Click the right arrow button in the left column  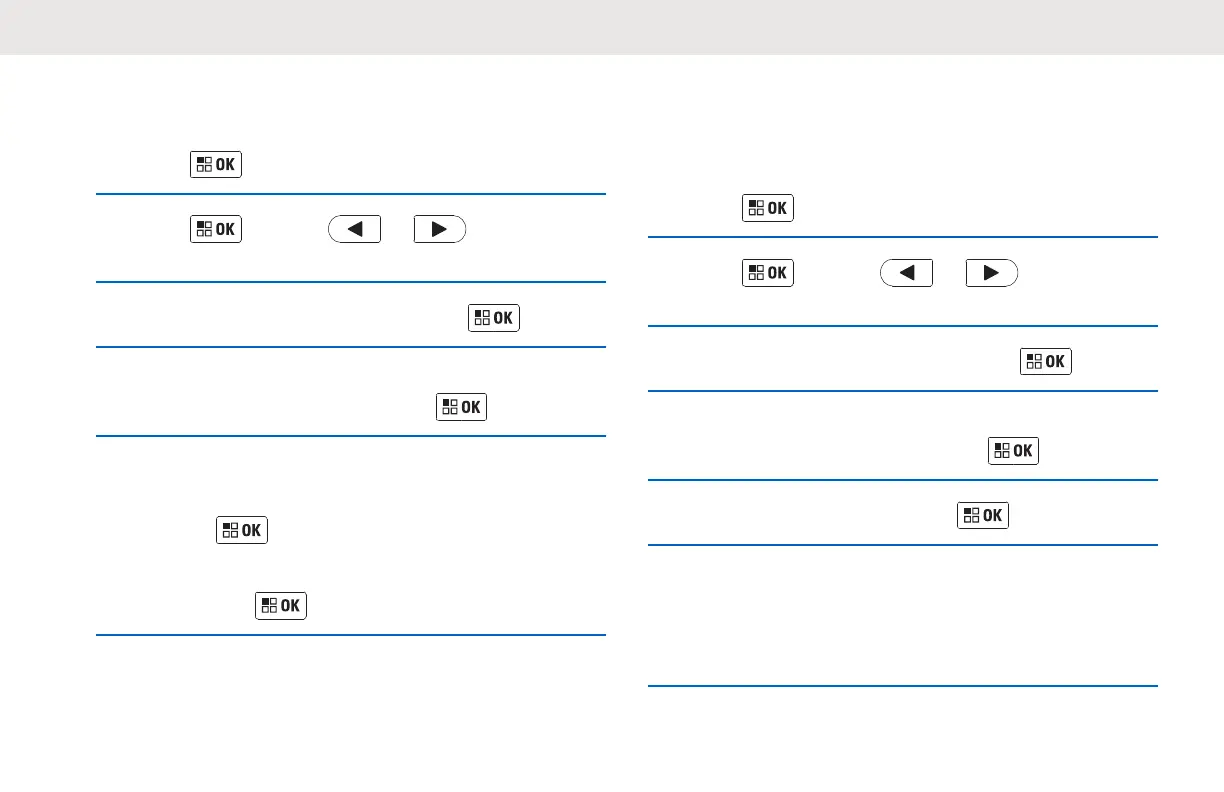[x=440, y=229]
